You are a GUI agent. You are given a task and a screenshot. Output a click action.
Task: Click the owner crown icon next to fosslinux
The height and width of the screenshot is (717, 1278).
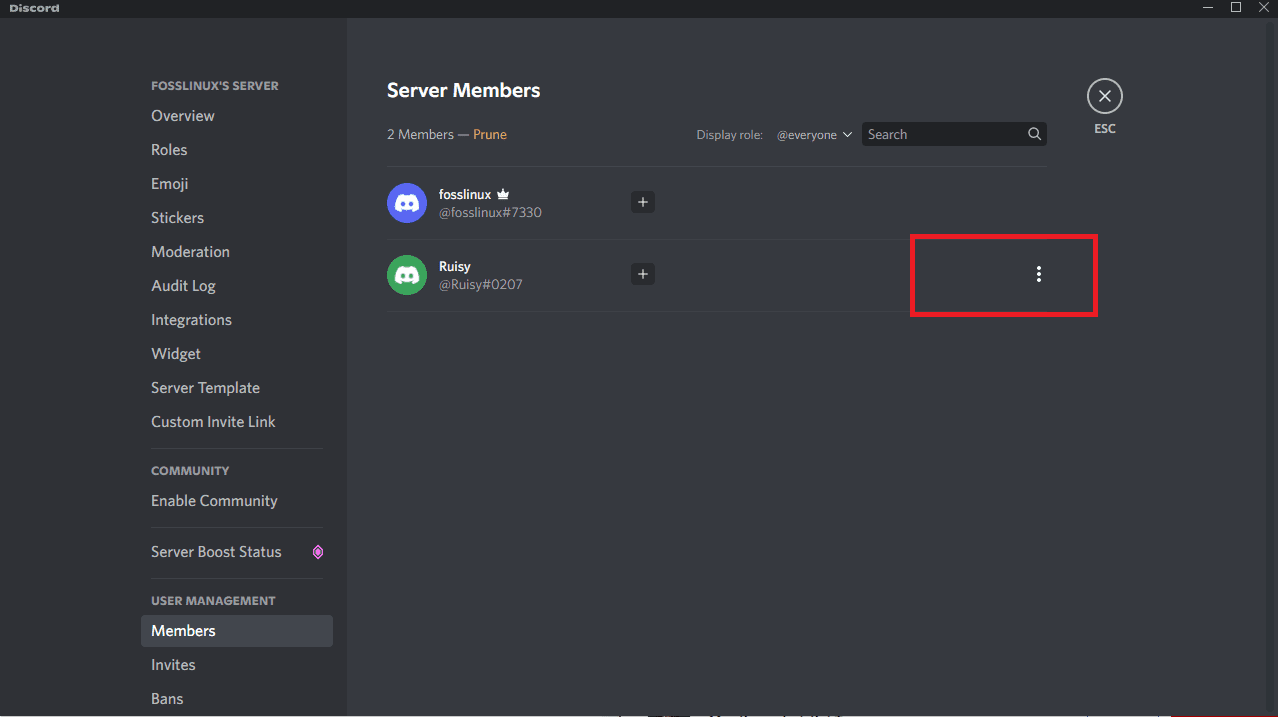[x=503, y=194]
